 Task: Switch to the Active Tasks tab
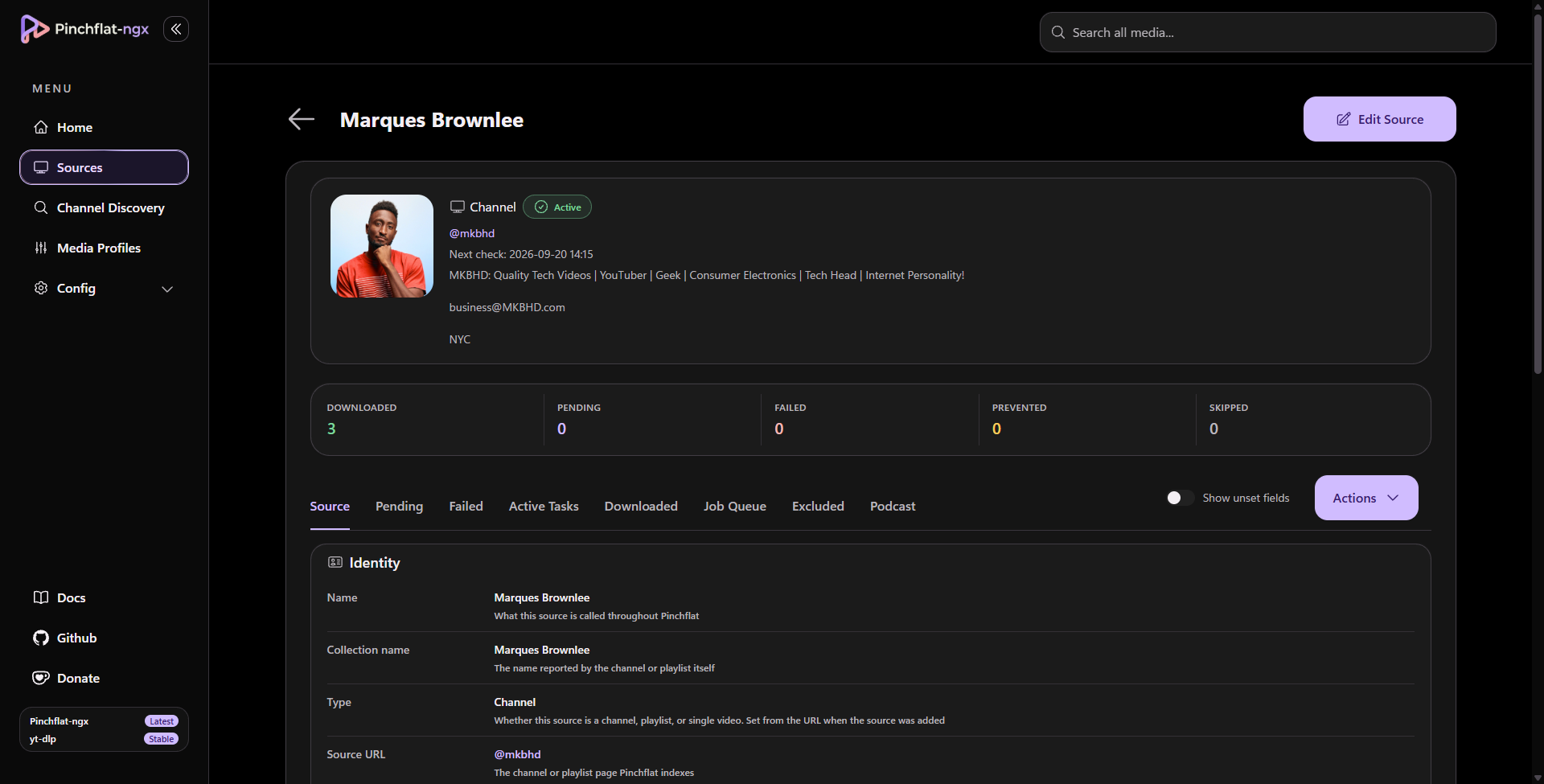[544, 506]
